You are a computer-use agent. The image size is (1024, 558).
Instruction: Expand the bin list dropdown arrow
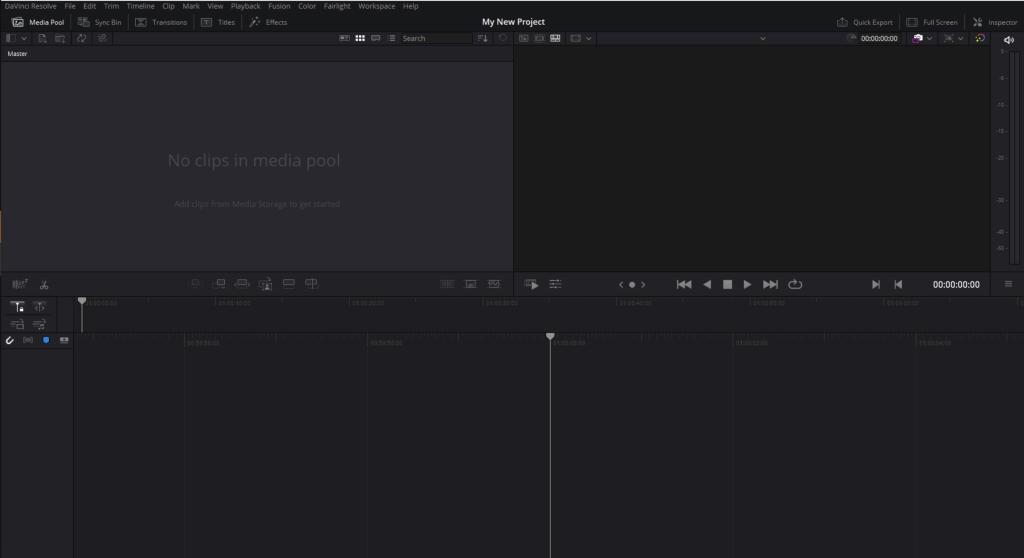[24, 39]
